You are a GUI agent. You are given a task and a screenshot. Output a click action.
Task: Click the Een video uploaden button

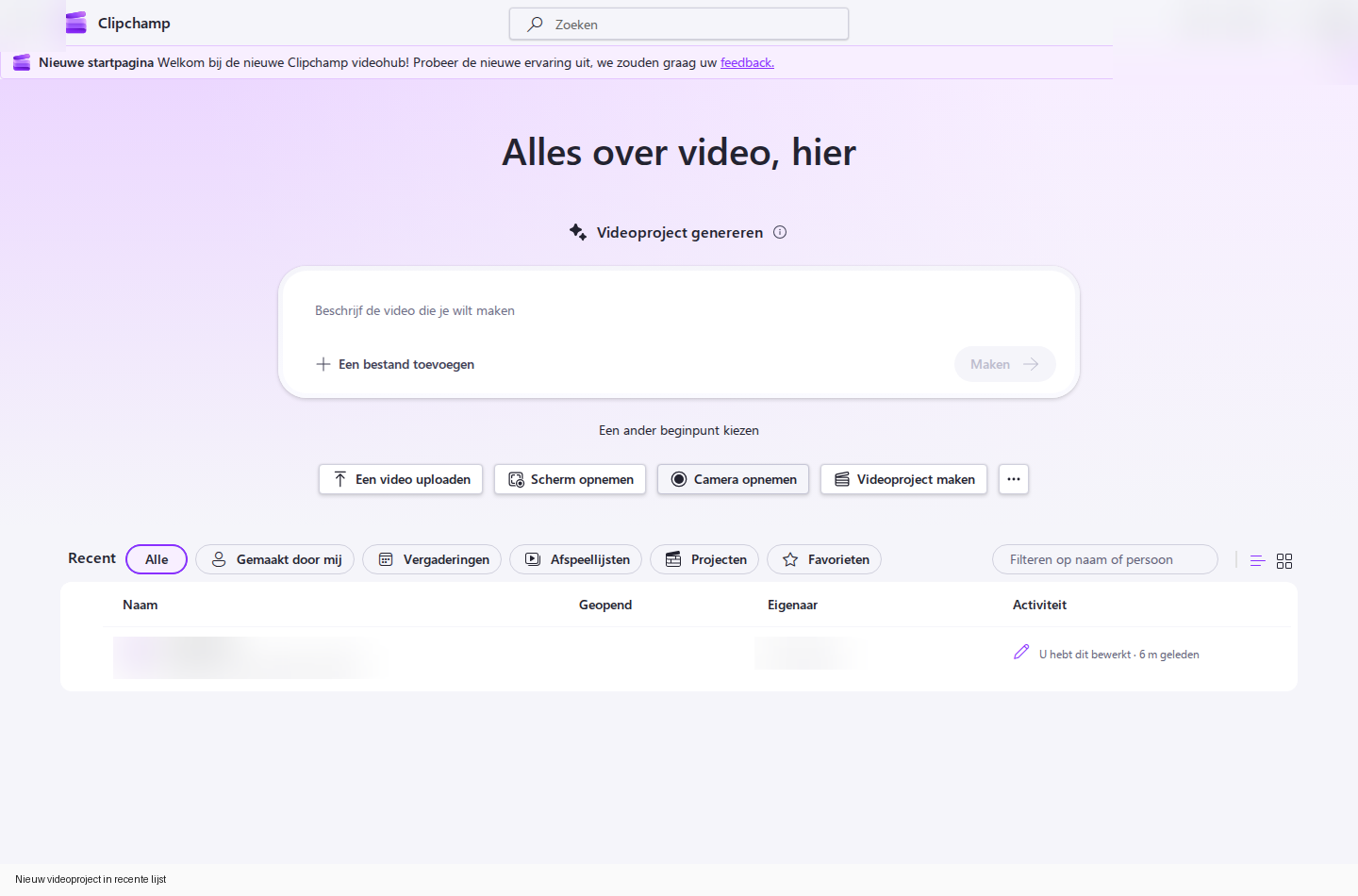401,479
